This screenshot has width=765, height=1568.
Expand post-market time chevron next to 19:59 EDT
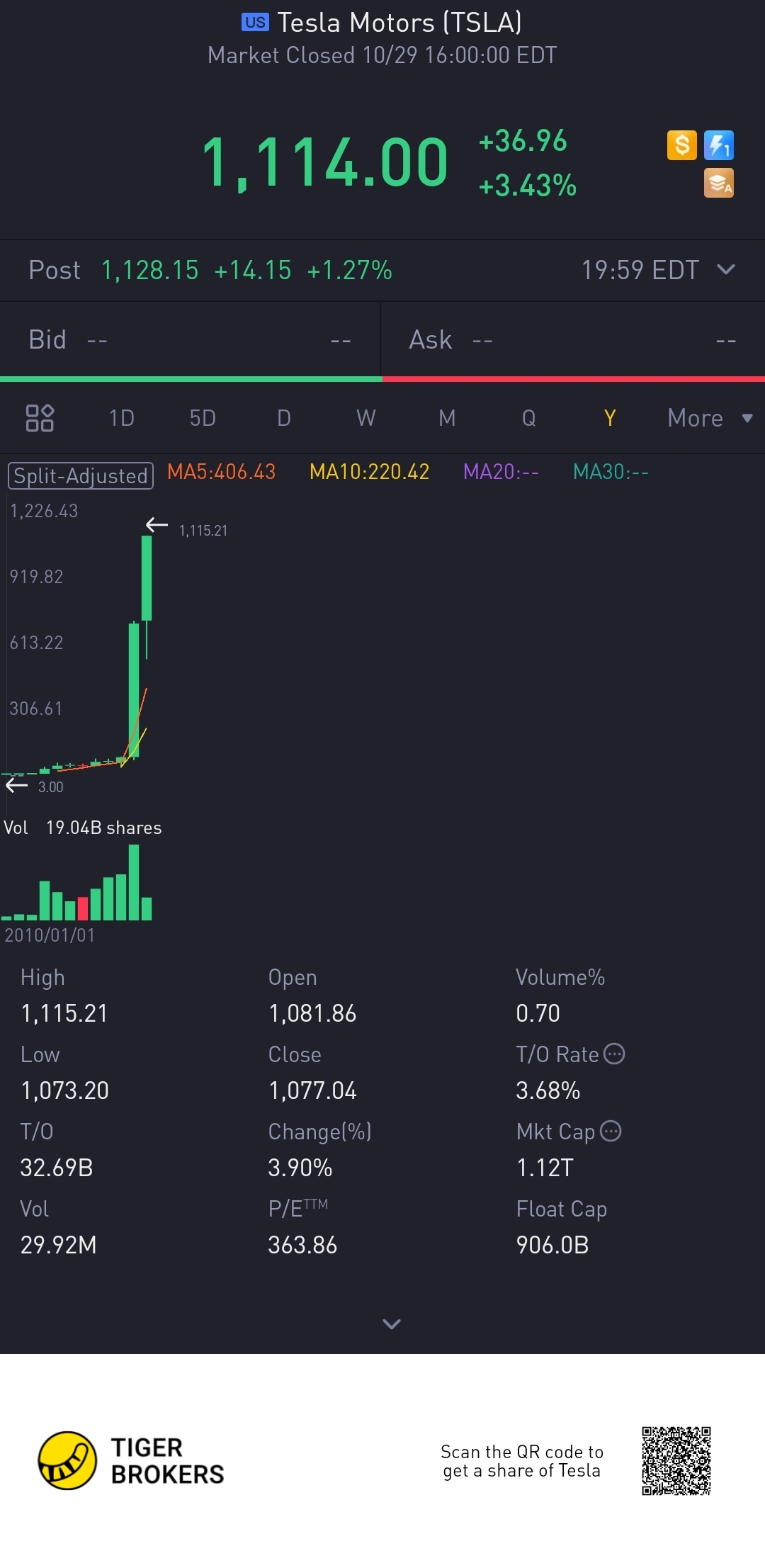726,269
